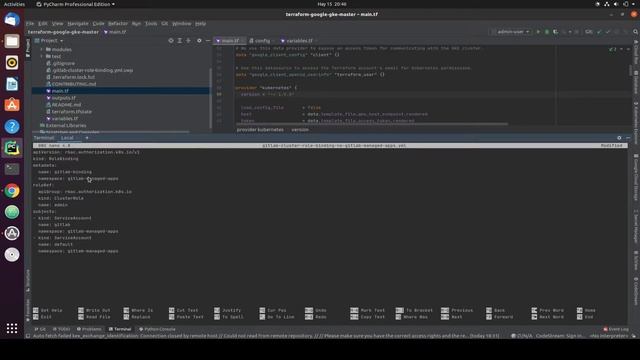Open the Software Updater icon in dock

[12, 233]
